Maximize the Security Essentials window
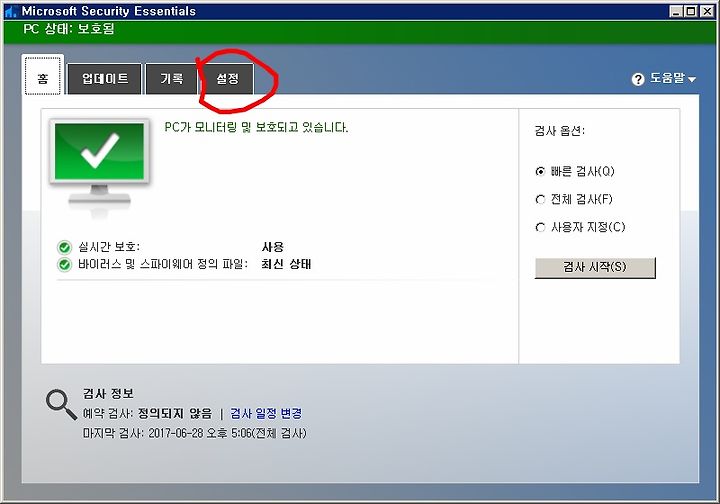This screenshot has width=720, height=504. coord(691,11)
